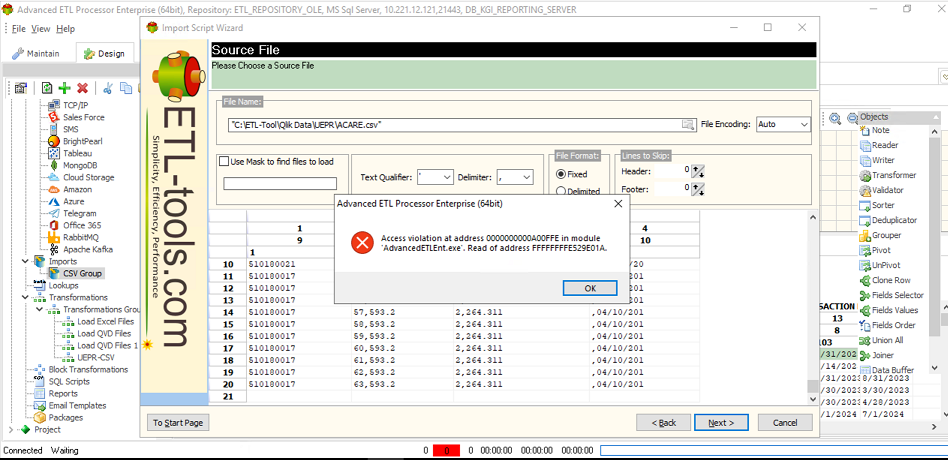Viewport: 948px width, 460px height.
Task: Select CSV Group in the tree
Action: [83, 273]
